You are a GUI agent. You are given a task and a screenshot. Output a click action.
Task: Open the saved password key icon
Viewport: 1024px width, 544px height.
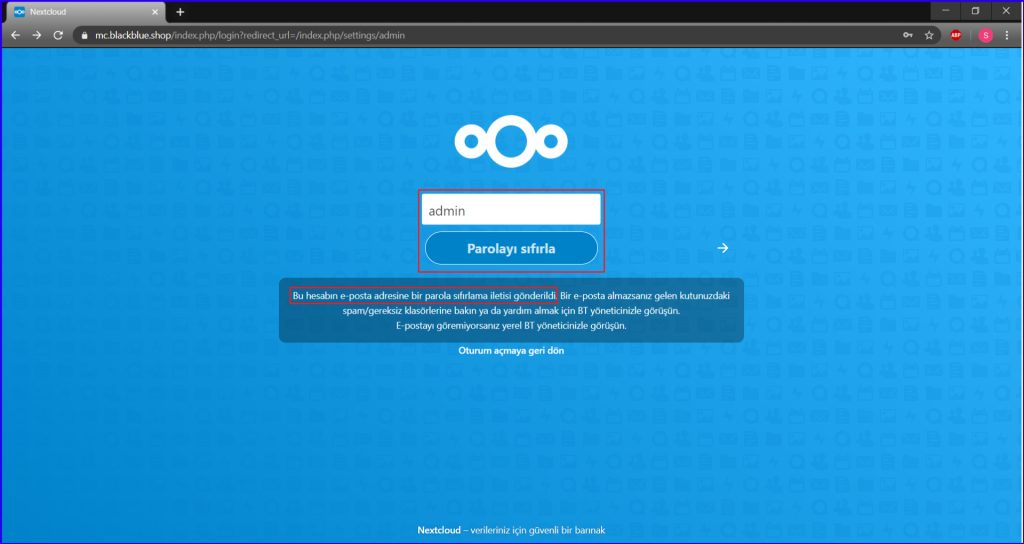point(908,35)
